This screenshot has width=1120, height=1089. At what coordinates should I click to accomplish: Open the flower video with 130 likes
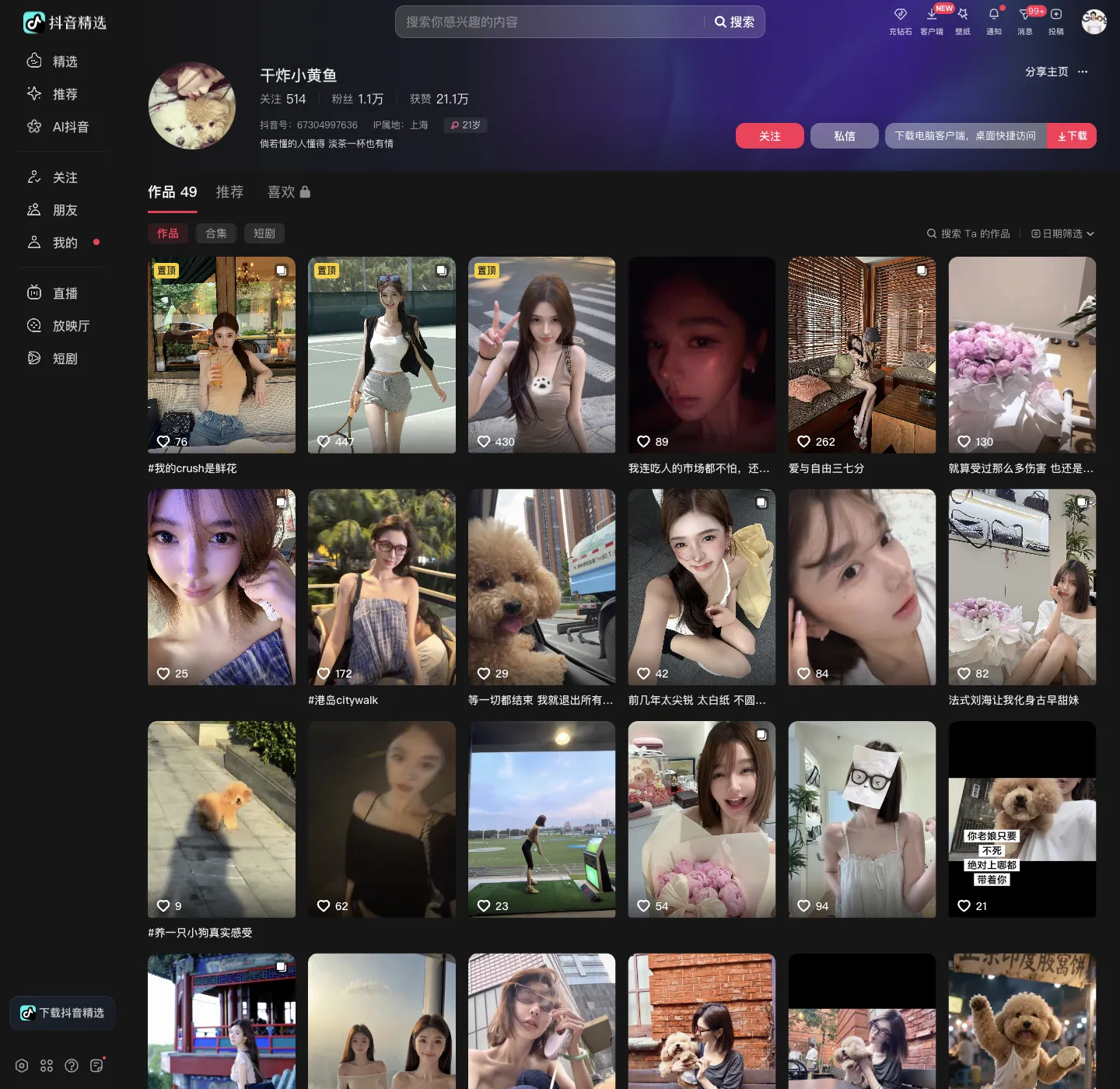pyautogui.click(x=1023, y=355)
